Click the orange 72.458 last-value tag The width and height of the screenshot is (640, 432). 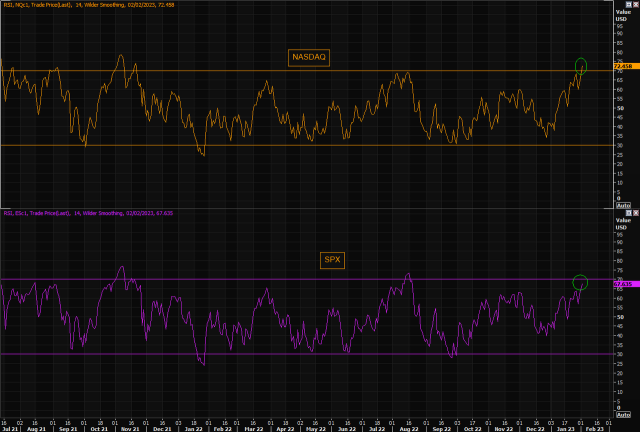coord(626,66)
